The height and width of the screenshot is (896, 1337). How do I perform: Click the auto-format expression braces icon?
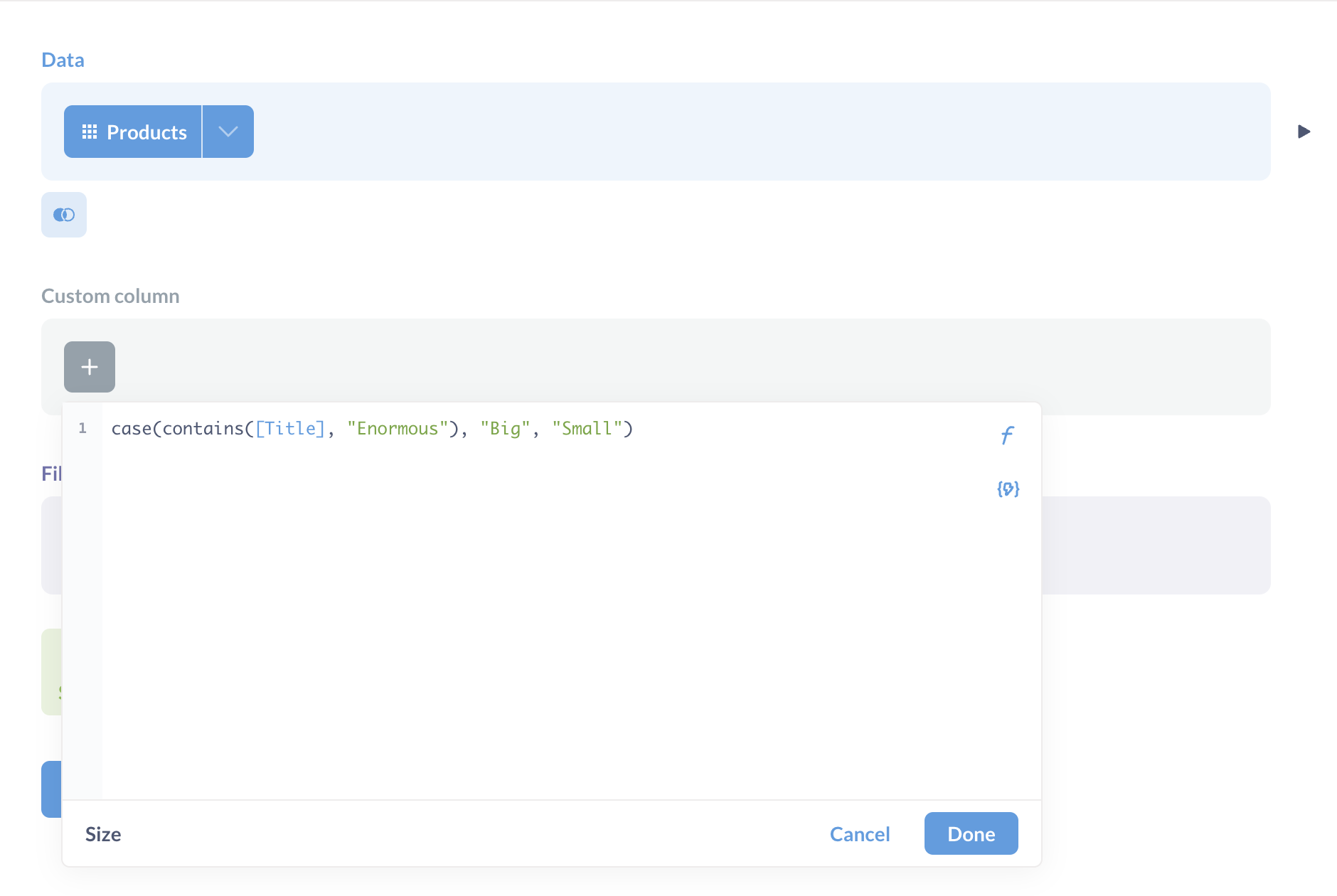(1008, 489)
